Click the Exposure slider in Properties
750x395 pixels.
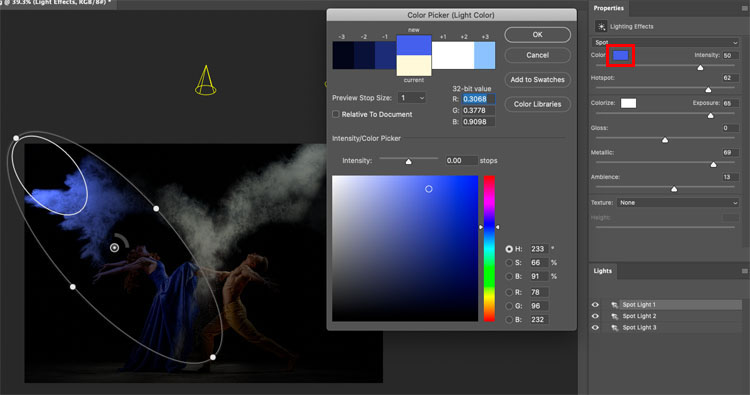point(665,115)
